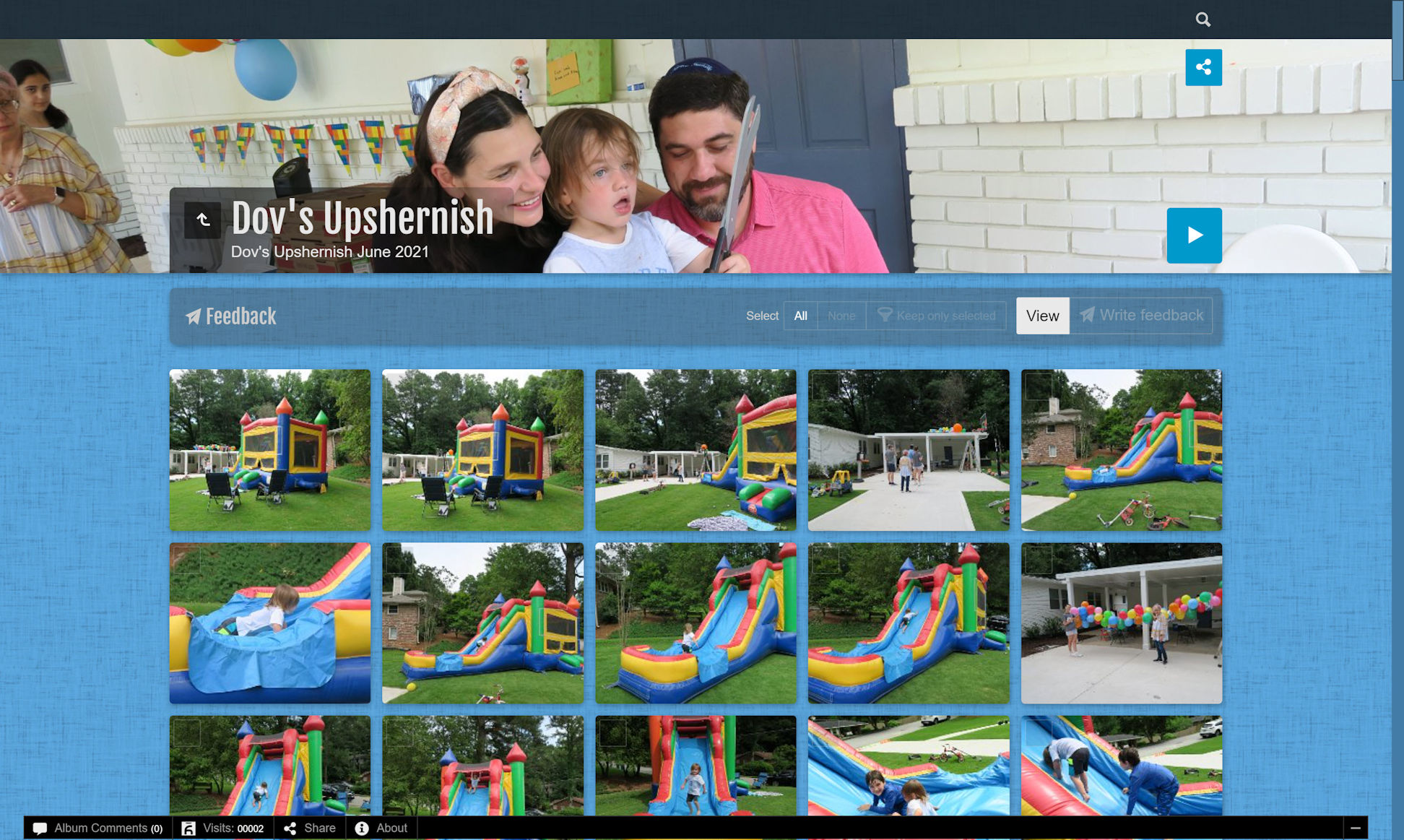This screenshot has height=840, width=1404.
Task: Switch to the View tab
Action: click(x=1042, y=316)
